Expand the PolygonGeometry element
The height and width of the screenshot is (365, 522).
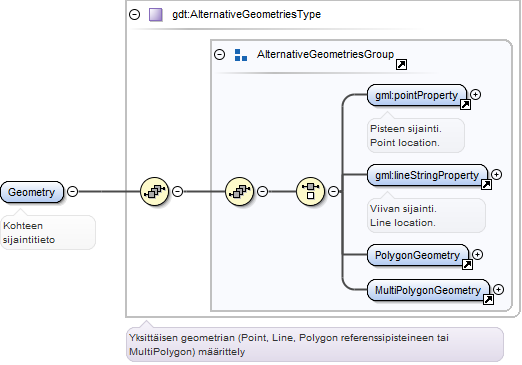[x=478, y=255]
